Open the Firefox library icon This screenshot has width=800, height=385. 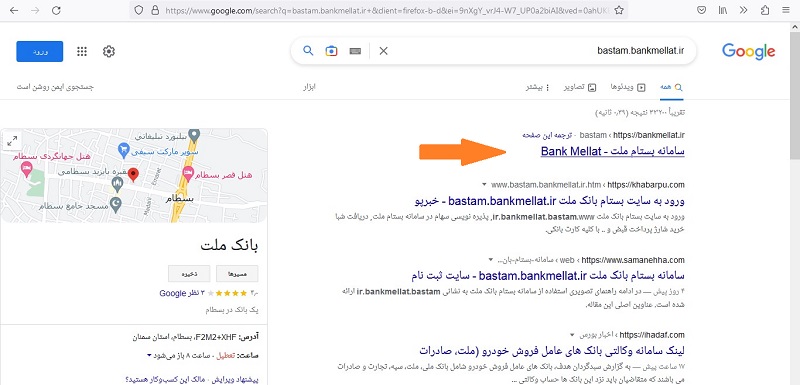723,10
